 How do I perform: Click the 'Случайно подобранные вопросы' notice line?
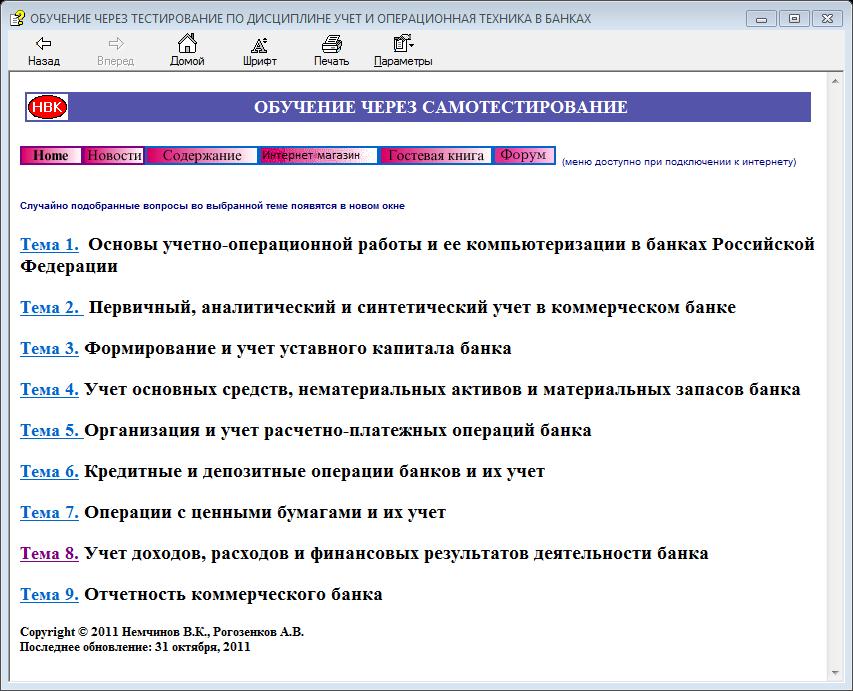pyautogui.click(x=212, y=206)
